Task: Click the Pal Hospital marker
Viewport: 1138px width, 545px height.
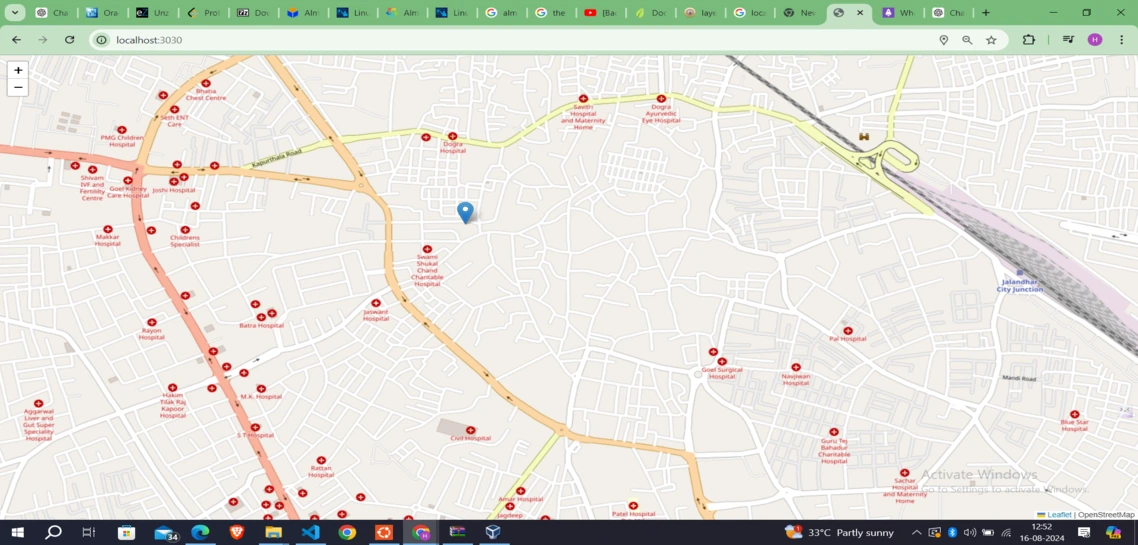Action: coord(848,330)
